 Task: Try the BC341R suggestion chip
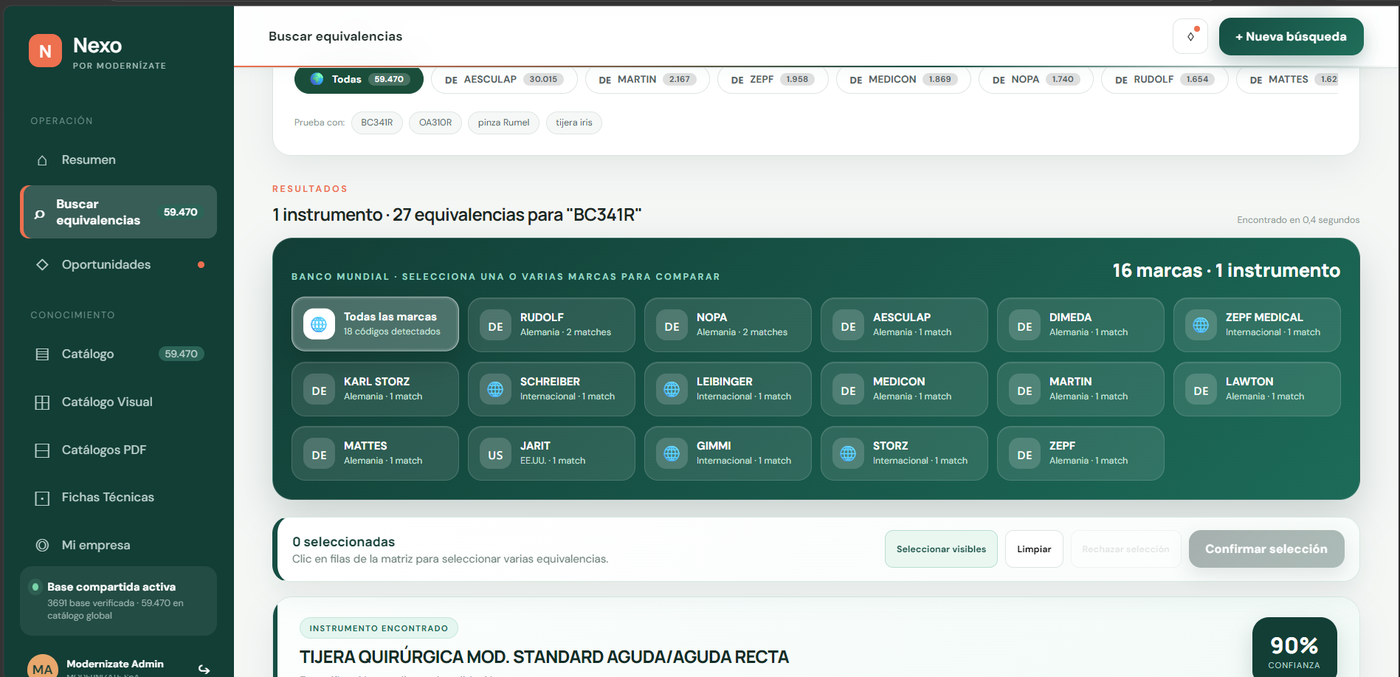377,123
